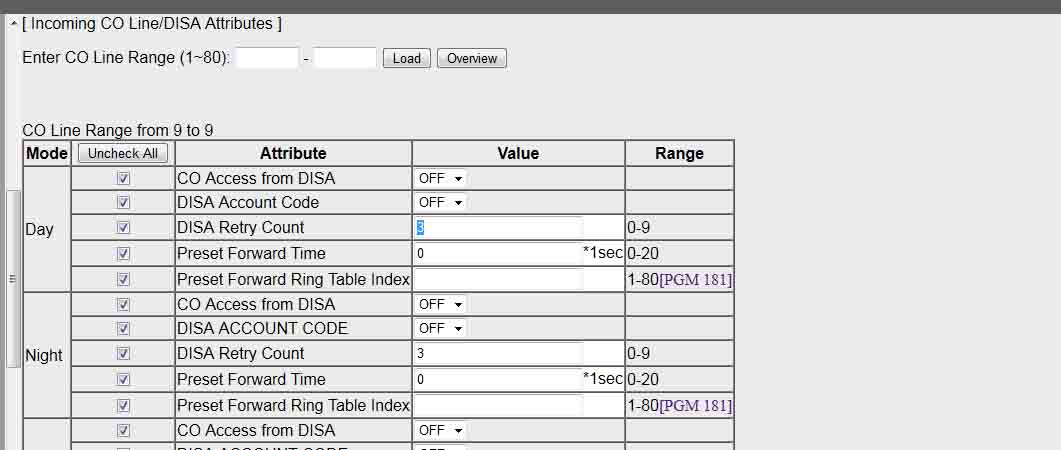Toggle Day DISA Retry Count checkbox
The width and height of the screenshot is (1061, 450).
click(x=123, y=227)
